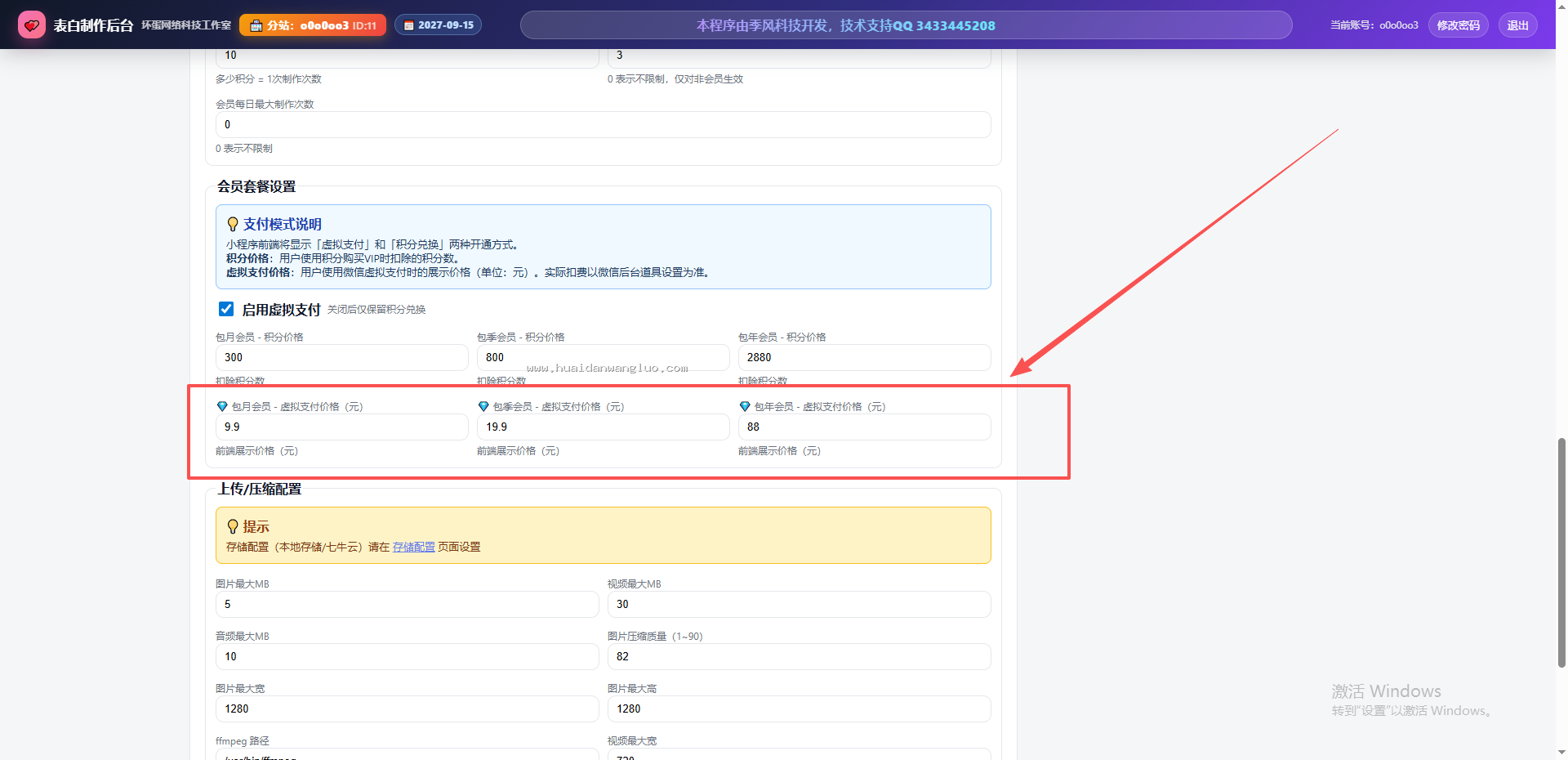Focus the 音频最大MB input field
The image size is (1568, 760).
408,656
